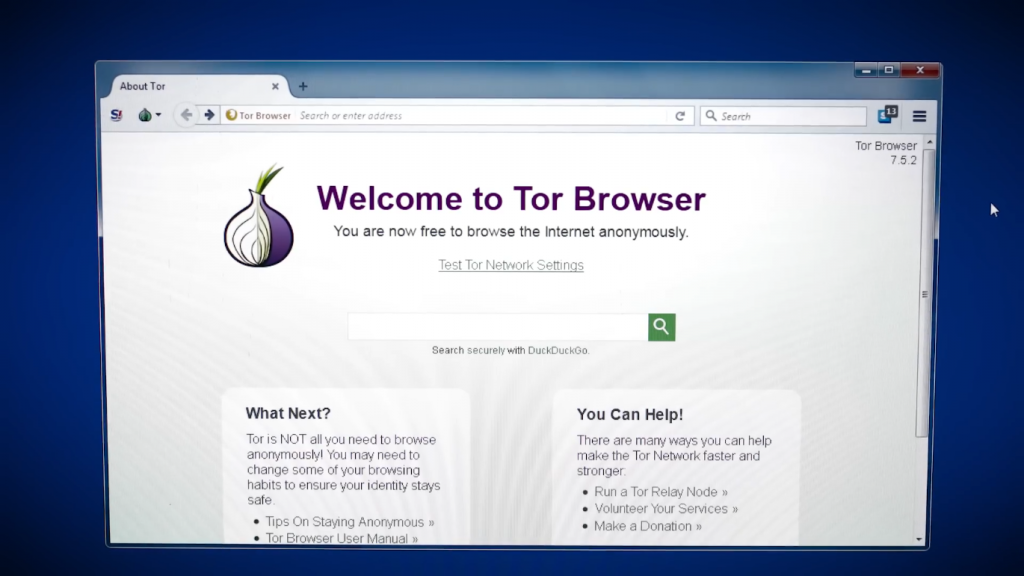The image size is (1024, 576).
Task: Click the You Can Help! heading
Action: point(630,415)
